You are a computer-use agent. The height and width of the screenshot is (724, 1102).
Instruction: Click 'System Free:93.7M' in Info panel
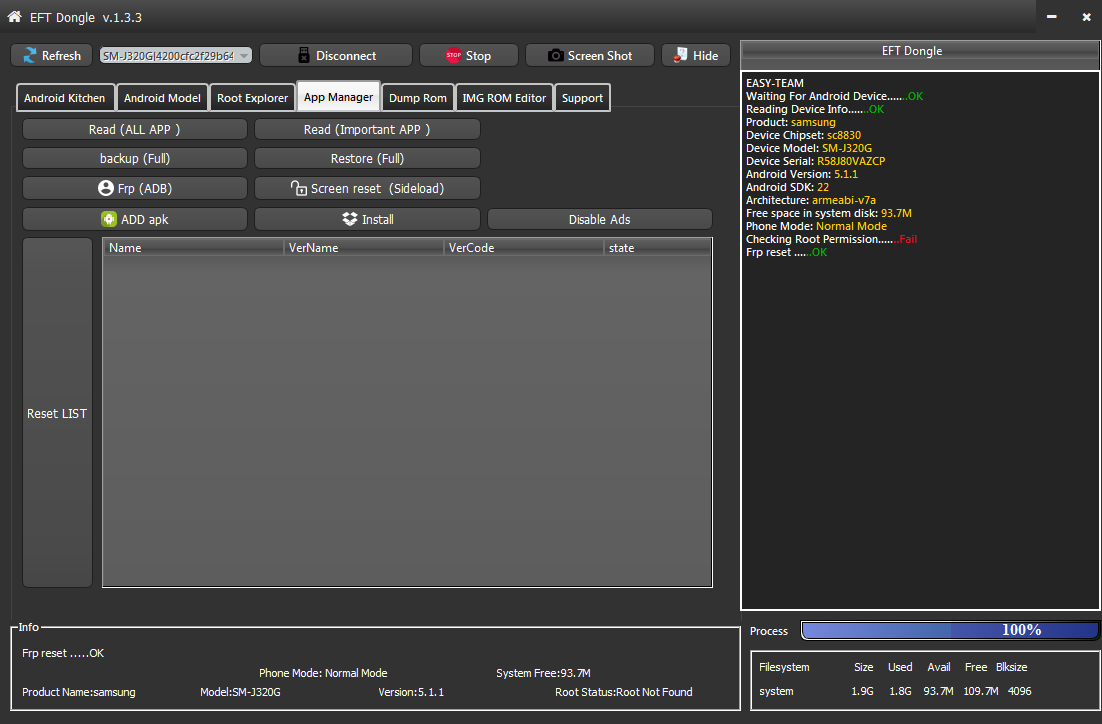543,673
